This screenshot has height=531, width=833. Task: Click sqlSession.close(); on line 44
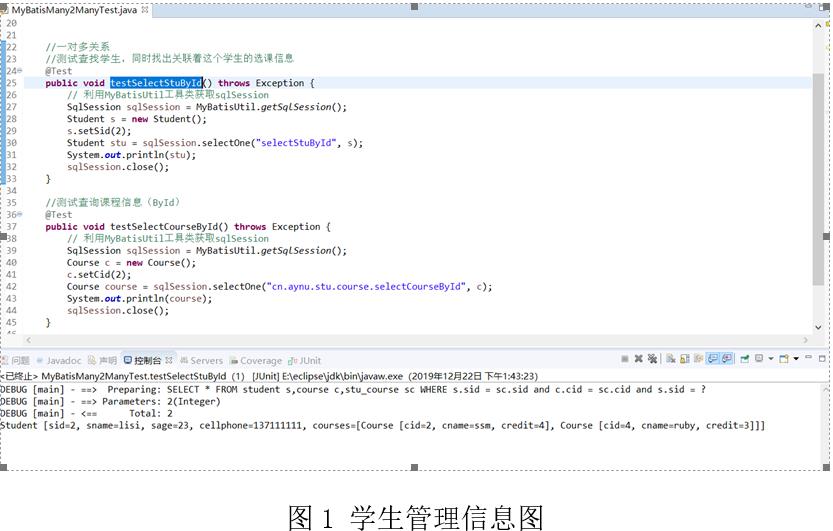(118, 311)
